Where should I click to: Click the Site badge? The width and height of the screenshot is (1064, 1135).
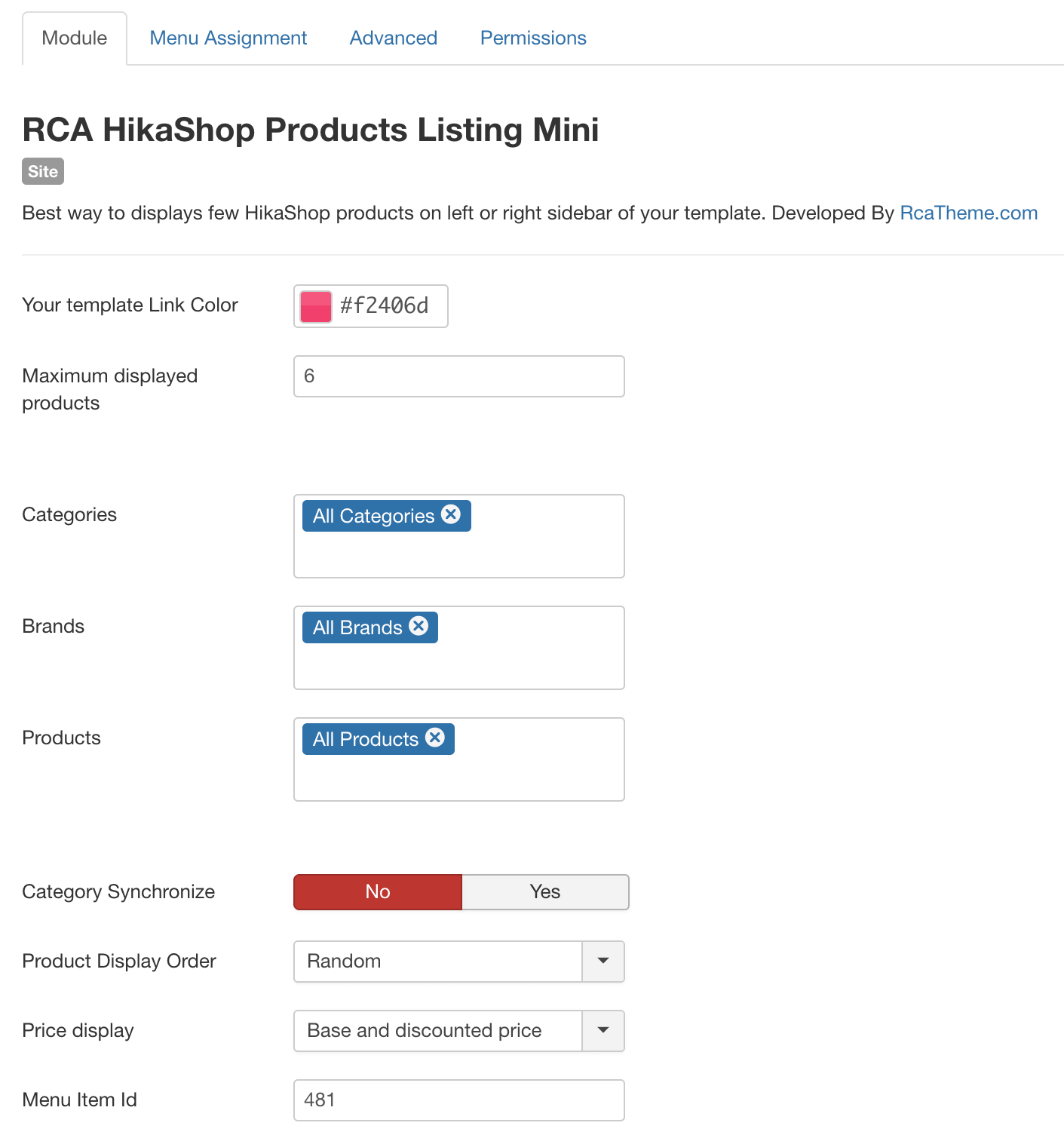(x=43, y=171)
